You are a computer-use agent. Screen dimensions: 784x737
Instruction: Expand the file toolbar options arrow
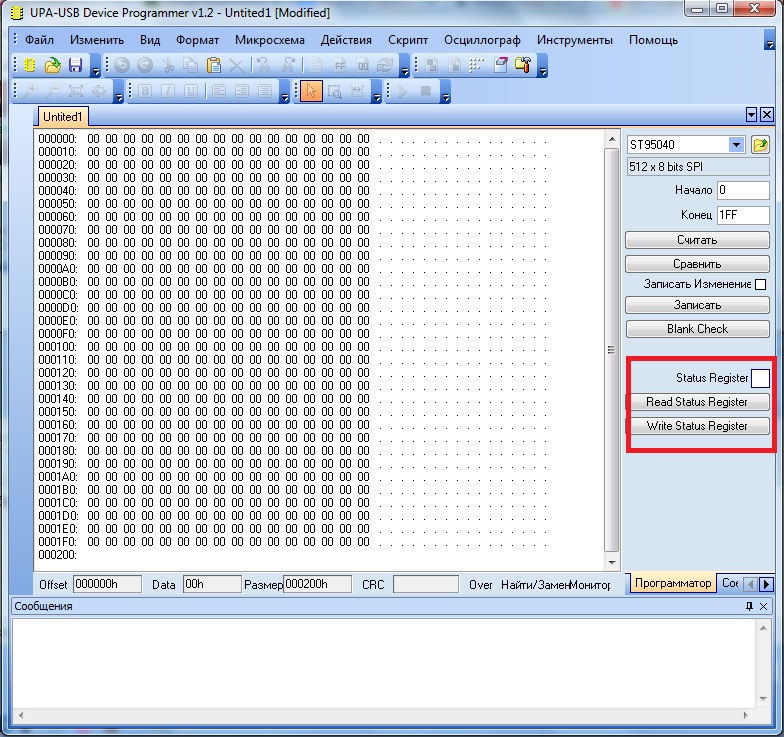pos(96,68)
